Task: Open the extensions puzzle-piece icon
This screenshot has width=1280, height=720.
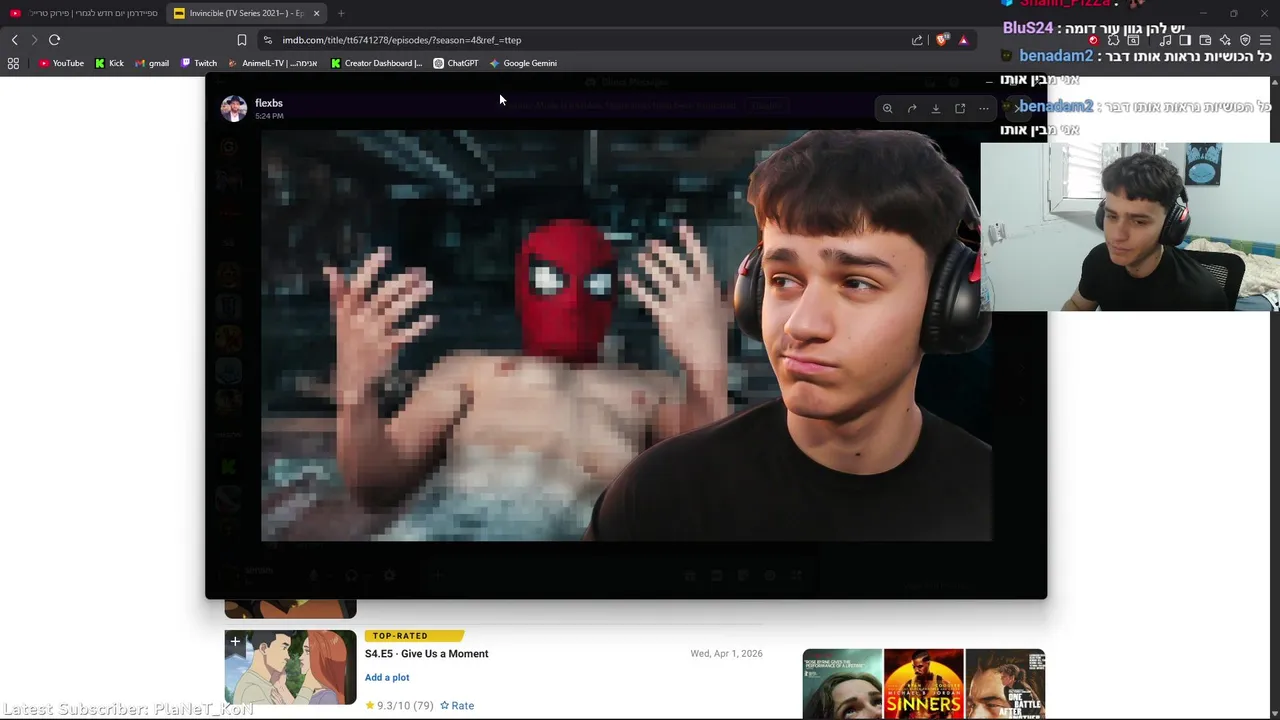Action: coord(1113,40)
